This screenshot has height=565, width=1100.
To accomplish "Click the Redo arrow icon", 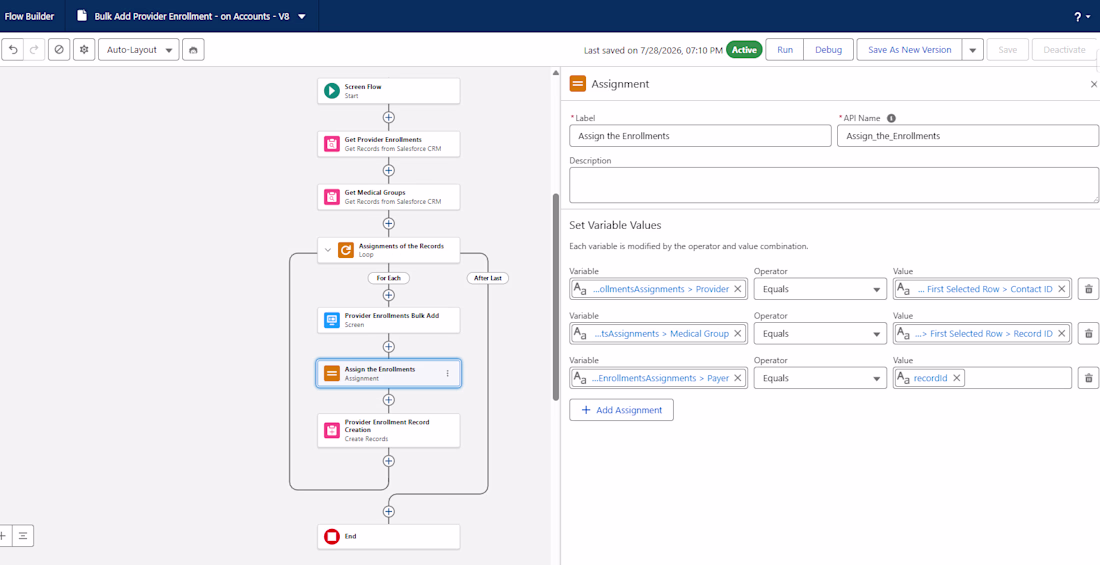I will point(34,50).
